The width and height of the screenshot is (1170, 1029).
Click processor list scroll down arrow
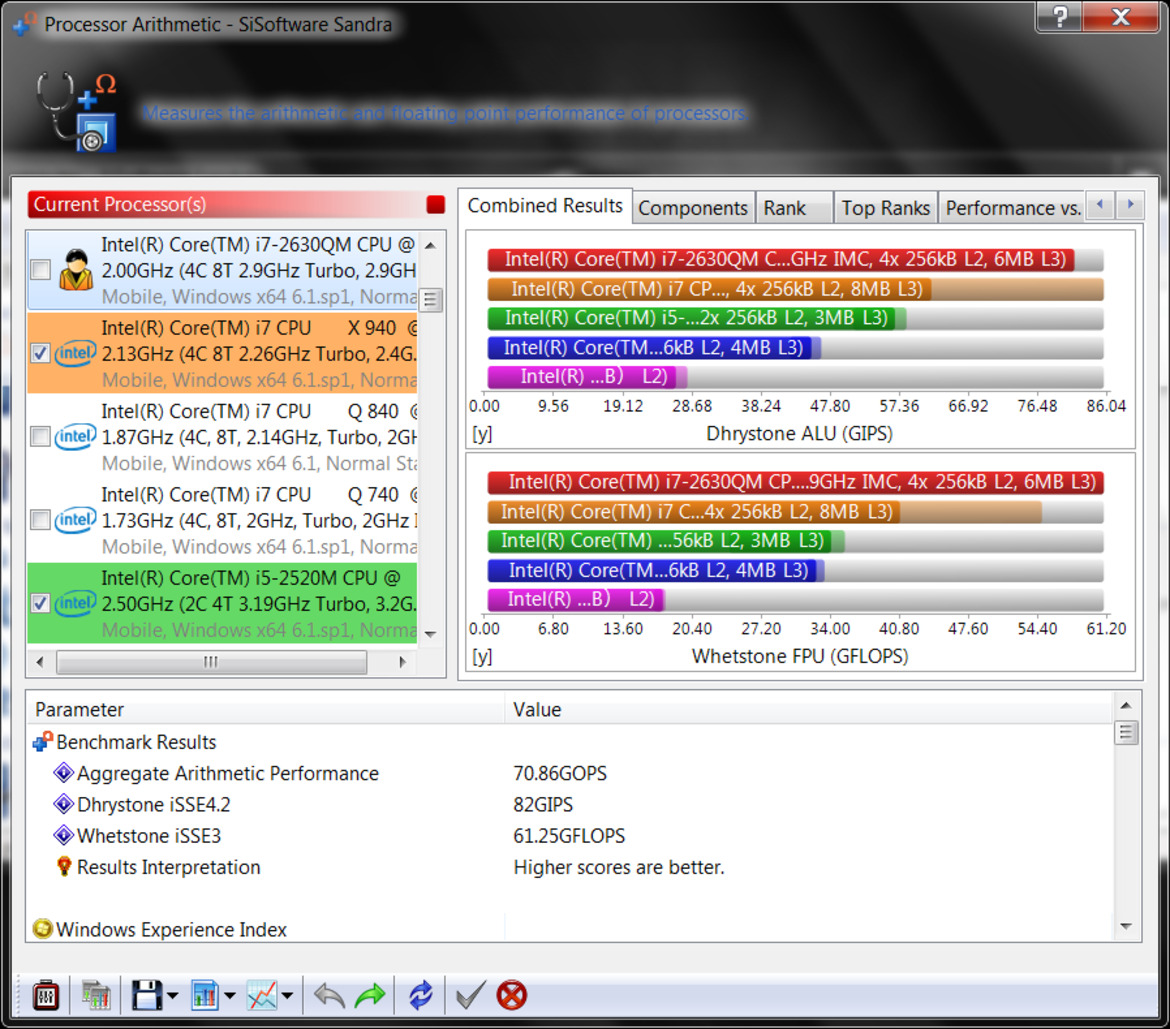[x=431, y=634]
